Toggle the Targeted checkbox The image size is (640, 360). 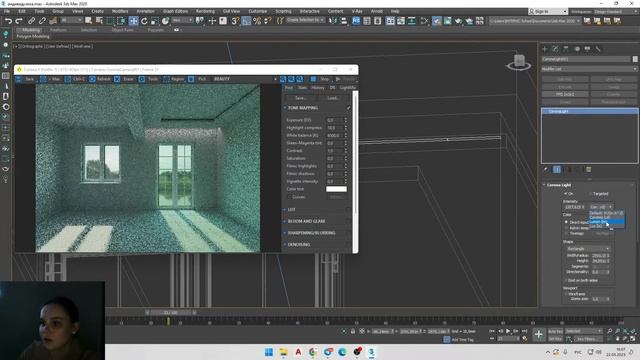590,193
